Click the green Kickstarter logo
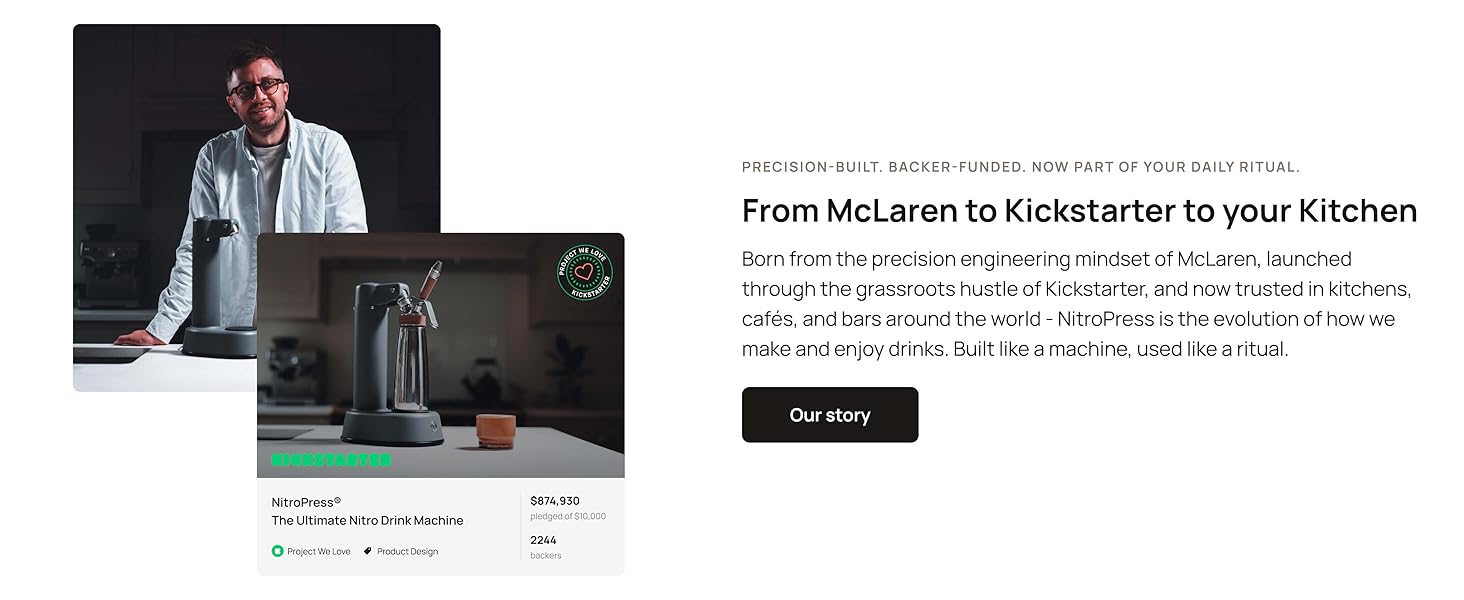The width and height of the screenshot is (1464, 600). 331,461
